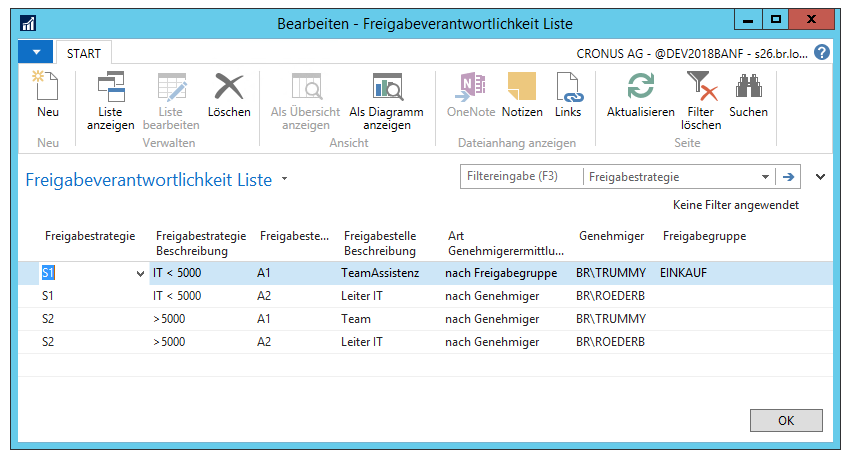The image size is (843, 456).
Task: Open the Freigabeverantwortlichkeit Liste title dropdown
Action: click(284, 179)
